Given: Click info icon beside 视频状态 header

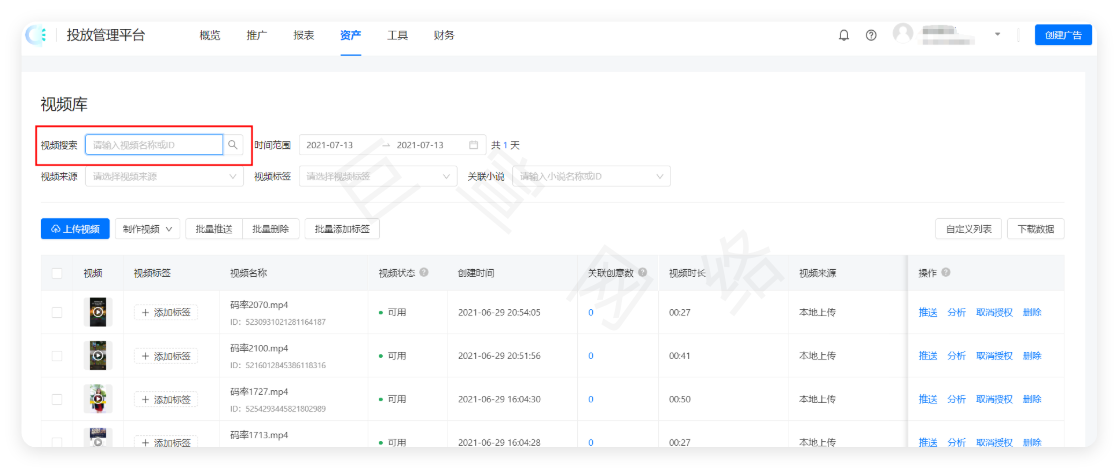Looking at the screenshot, I should tap(424, 273).
